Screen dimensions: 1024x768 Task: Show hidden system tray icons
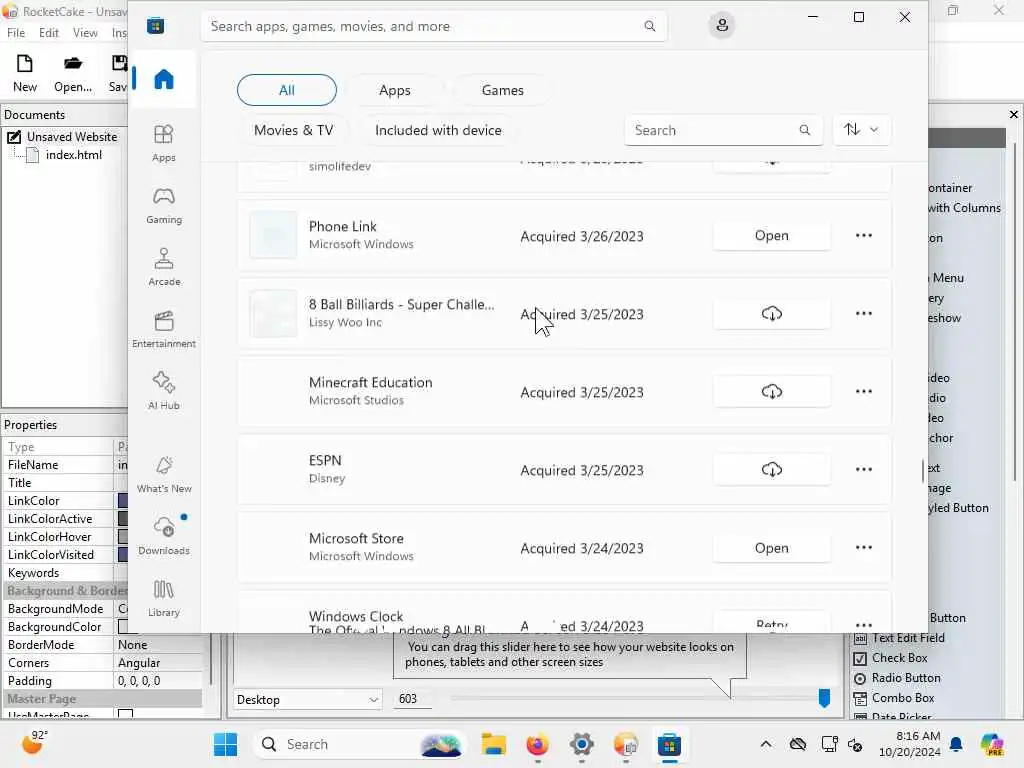(x=766, y=744)
